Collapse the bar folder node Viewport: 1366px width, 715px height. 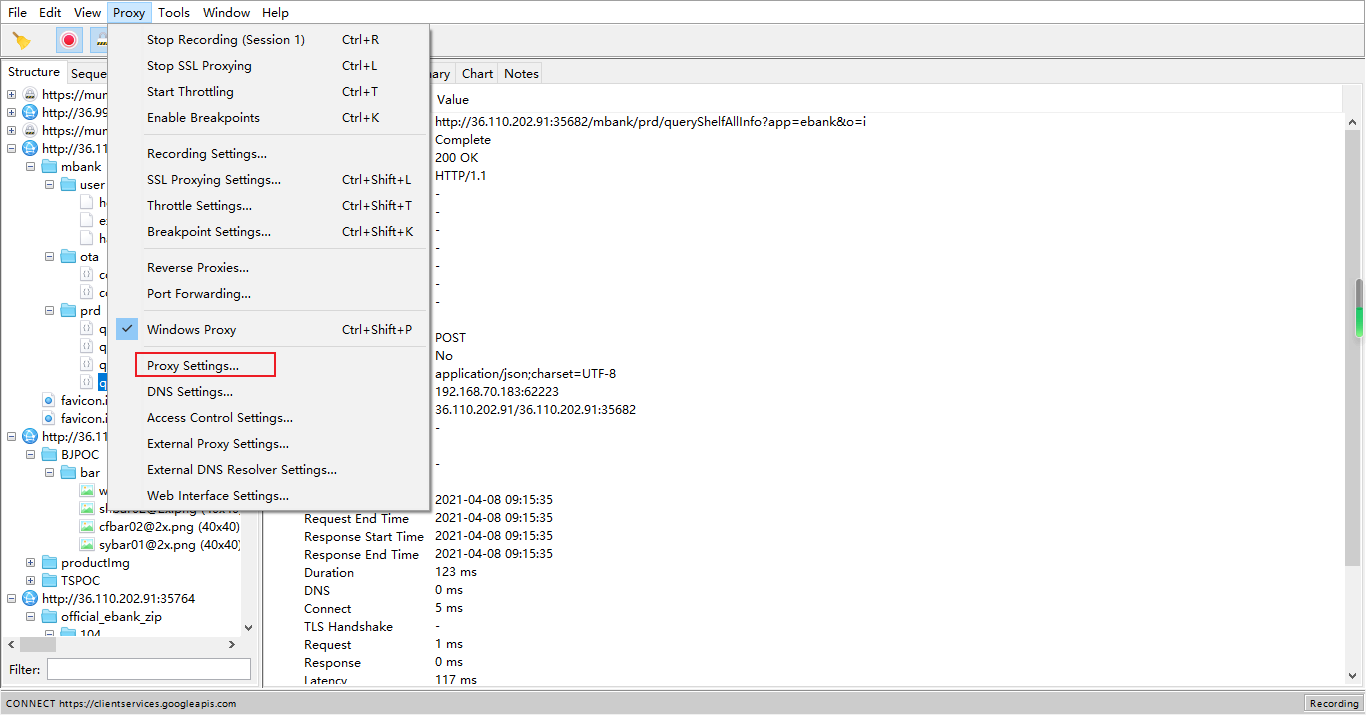click(x=50, y=473)
